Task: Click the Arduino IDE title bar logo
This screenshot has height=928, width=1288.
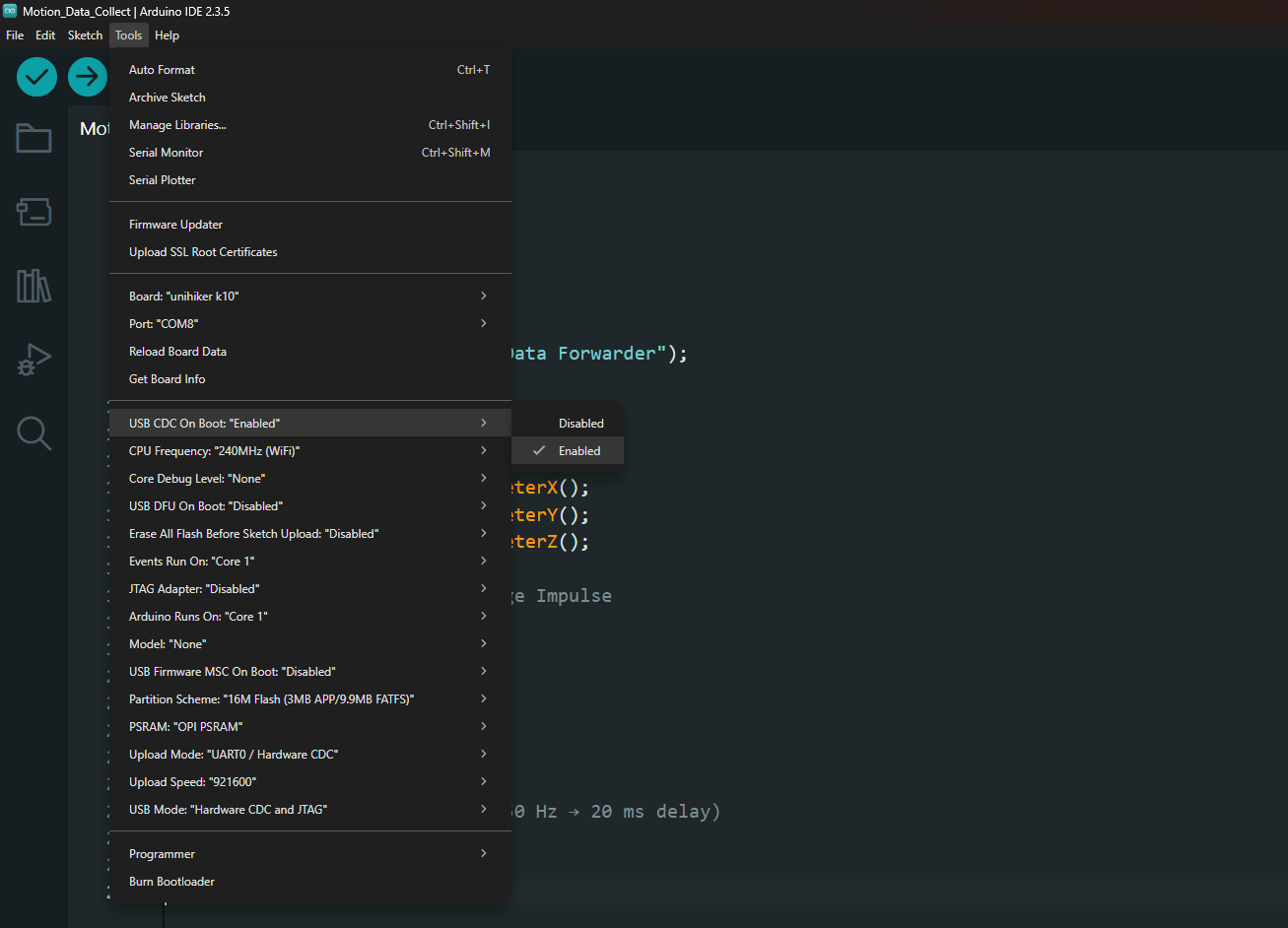Action: (x=10, y=11)
